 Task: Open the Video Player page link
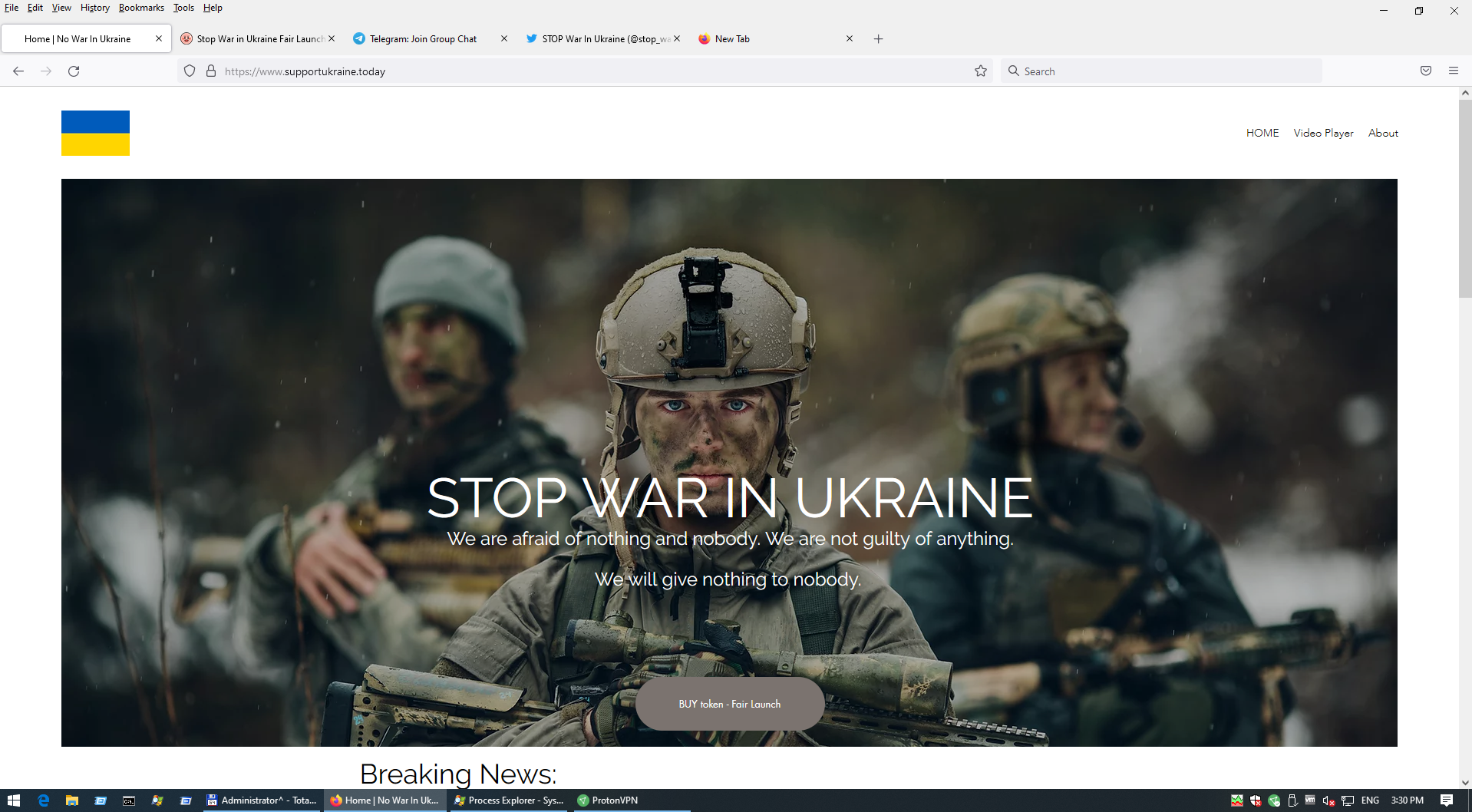click(1323, 133)
